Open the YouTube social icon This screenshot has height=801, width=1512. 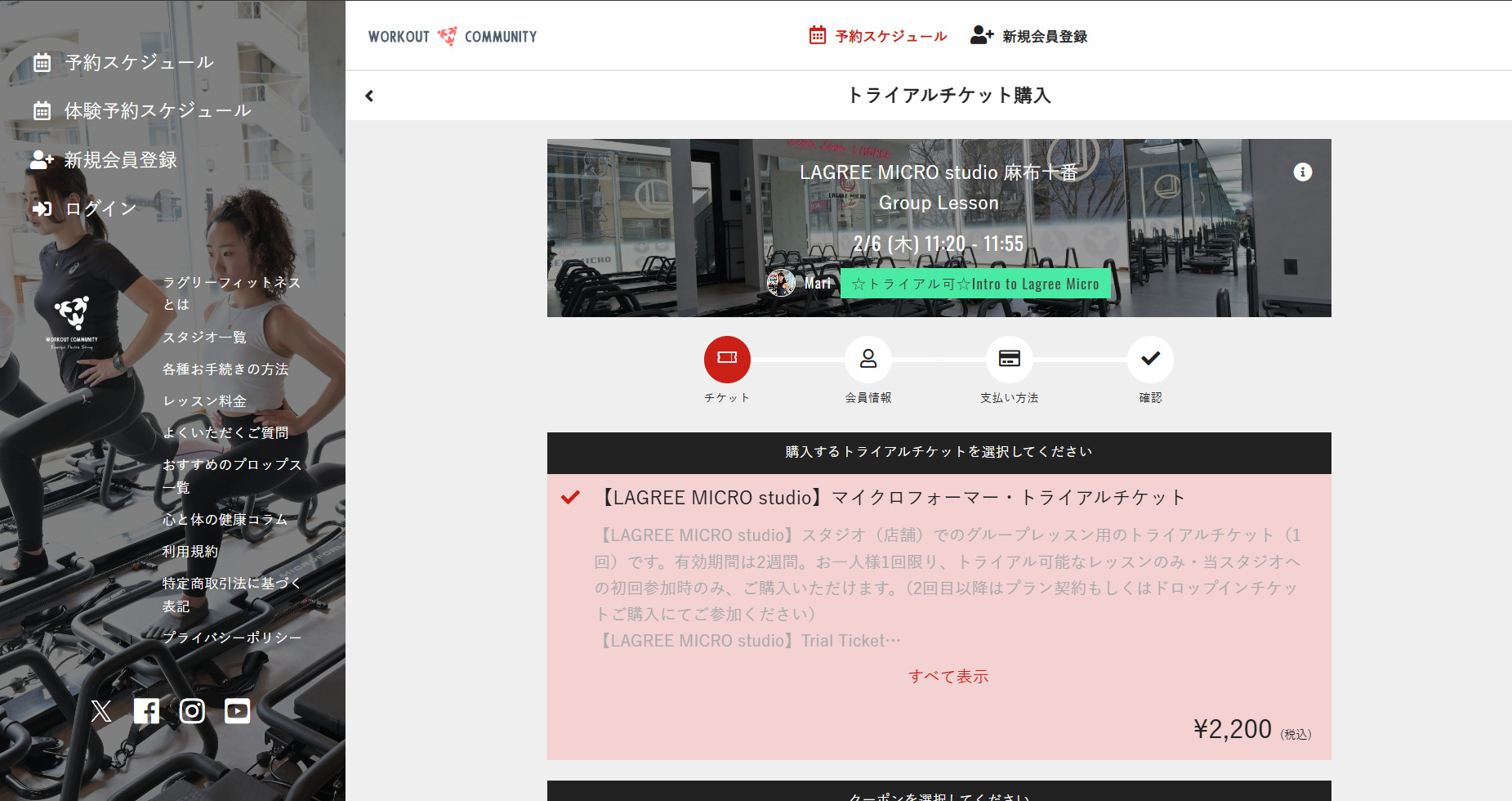[238, 711]
